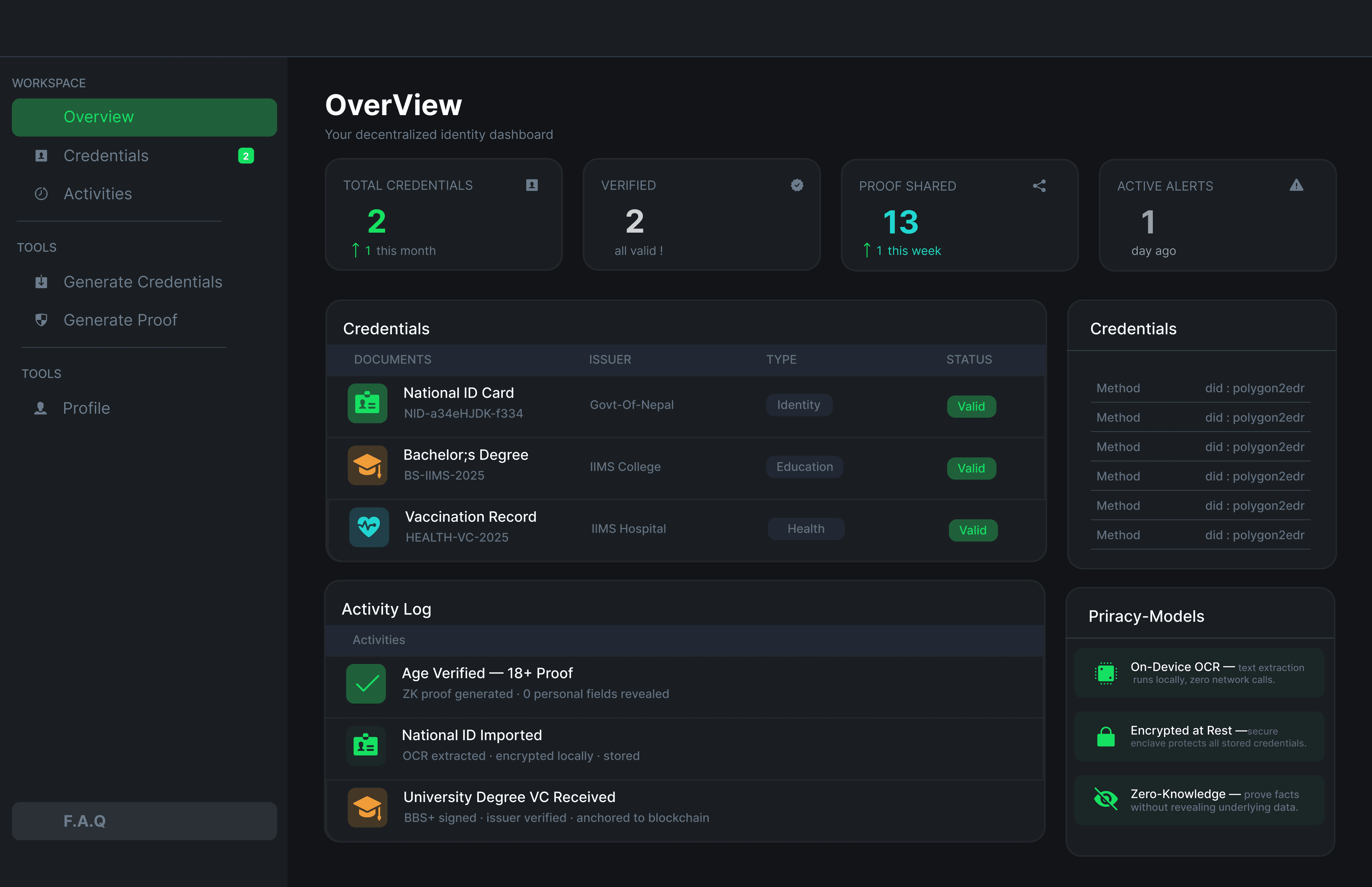Viewport: 1372px width, 887px height.
Task: Click the National ID Card green icon
Action: tap(367, 403)
